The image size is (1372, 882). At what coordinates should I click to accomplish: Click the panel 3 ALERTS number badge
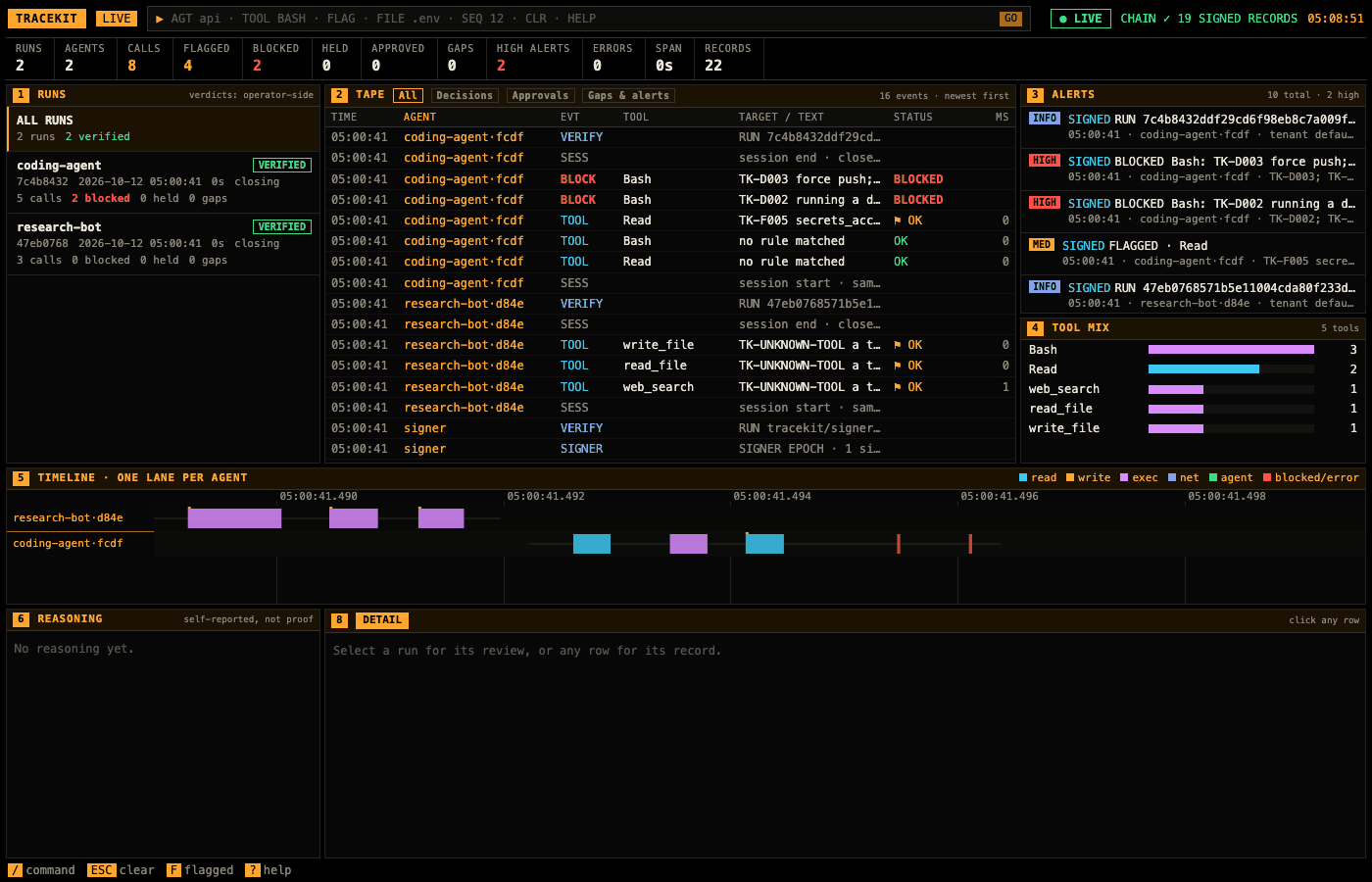pos(1035,95)
